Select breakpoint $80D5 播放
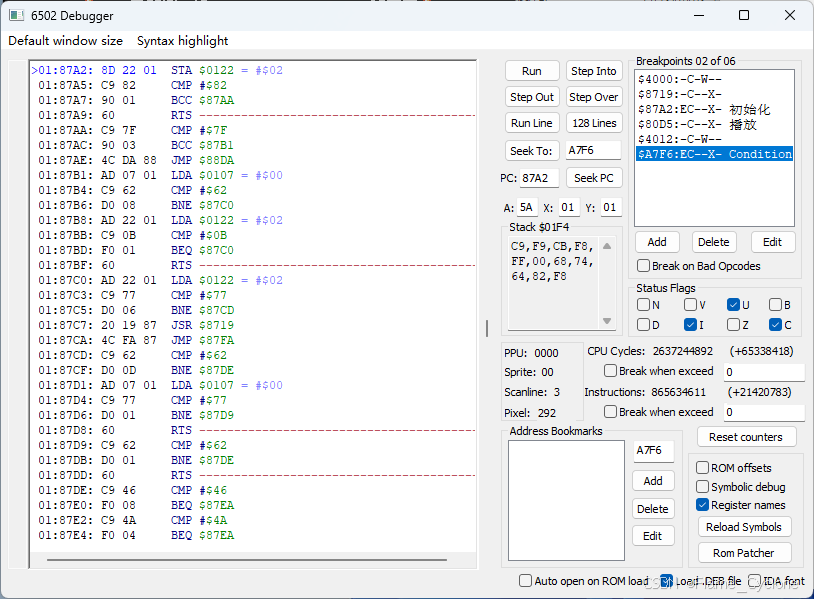The width and height of the screenshot is (814, 599). pos(714,124)
